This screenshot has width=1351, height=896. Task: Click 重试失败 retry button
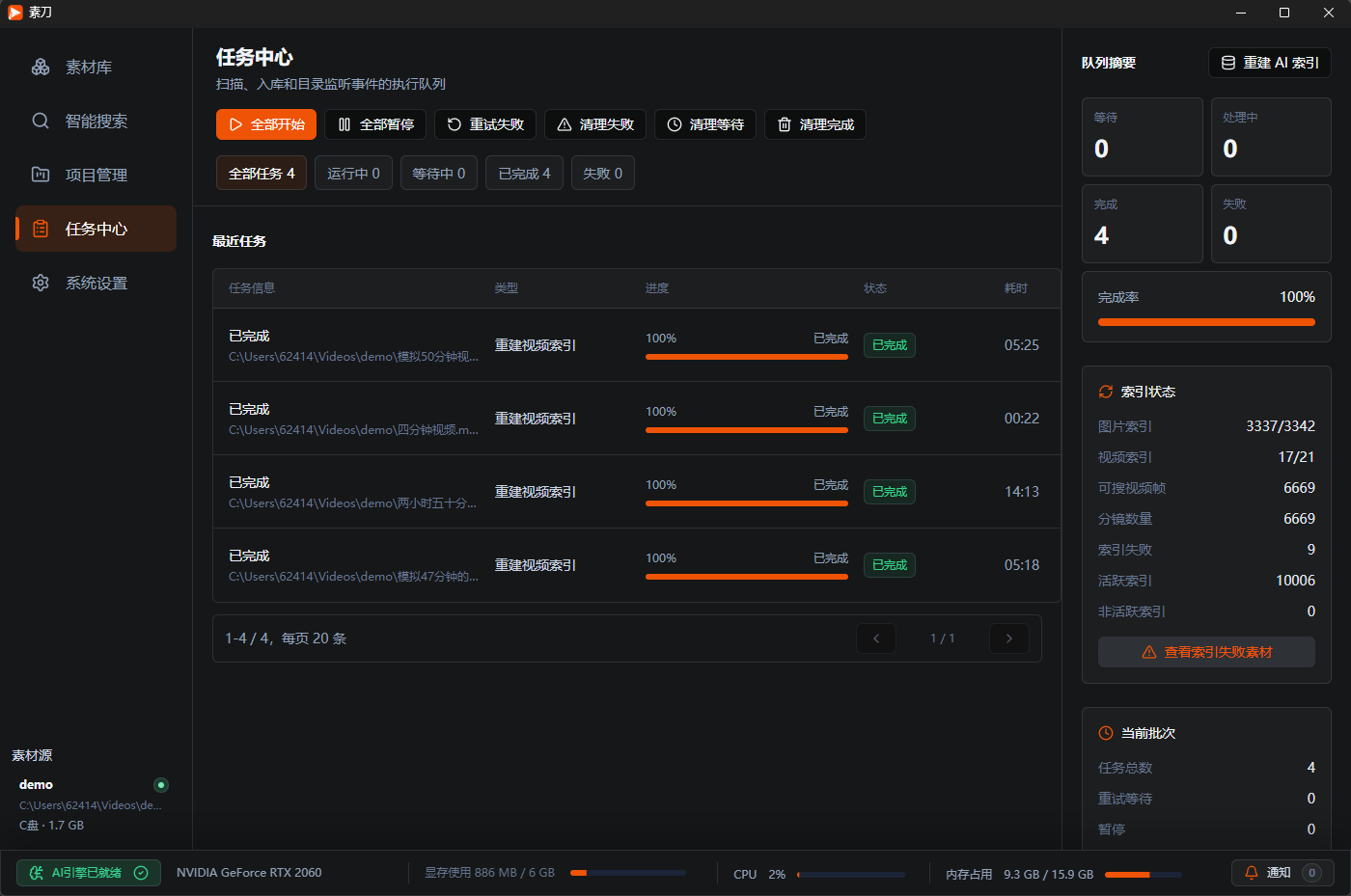(485, 124)
